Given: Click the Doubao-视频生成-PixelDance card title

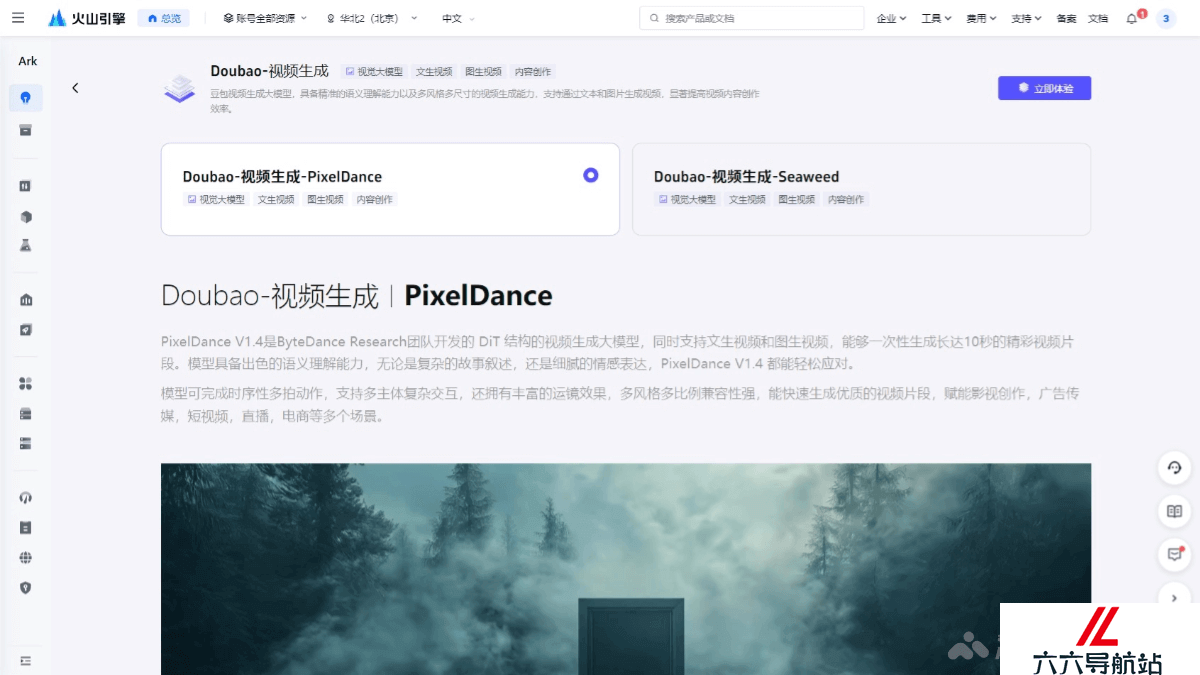Looking at the screenshot, I should (x=282, y=177).
